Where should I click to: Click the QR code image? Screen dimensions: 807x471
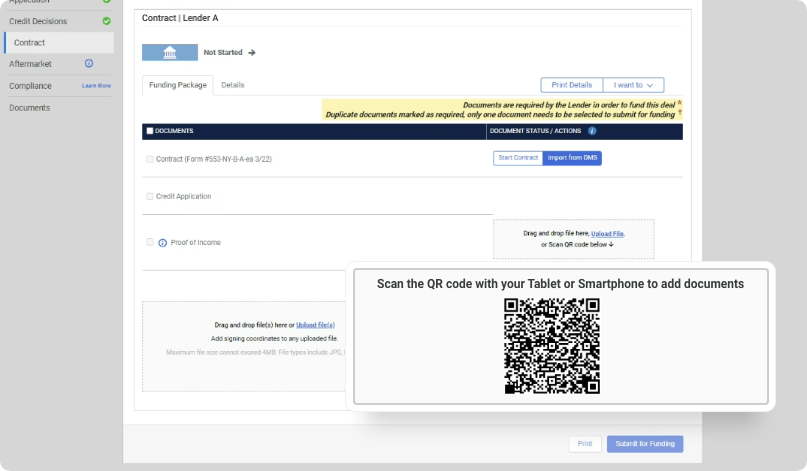click(x=551, y=346)
